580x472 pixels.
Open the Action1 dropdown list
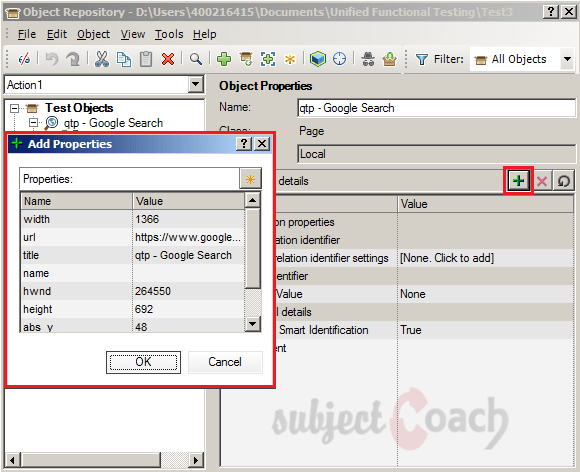click(195, 85)
